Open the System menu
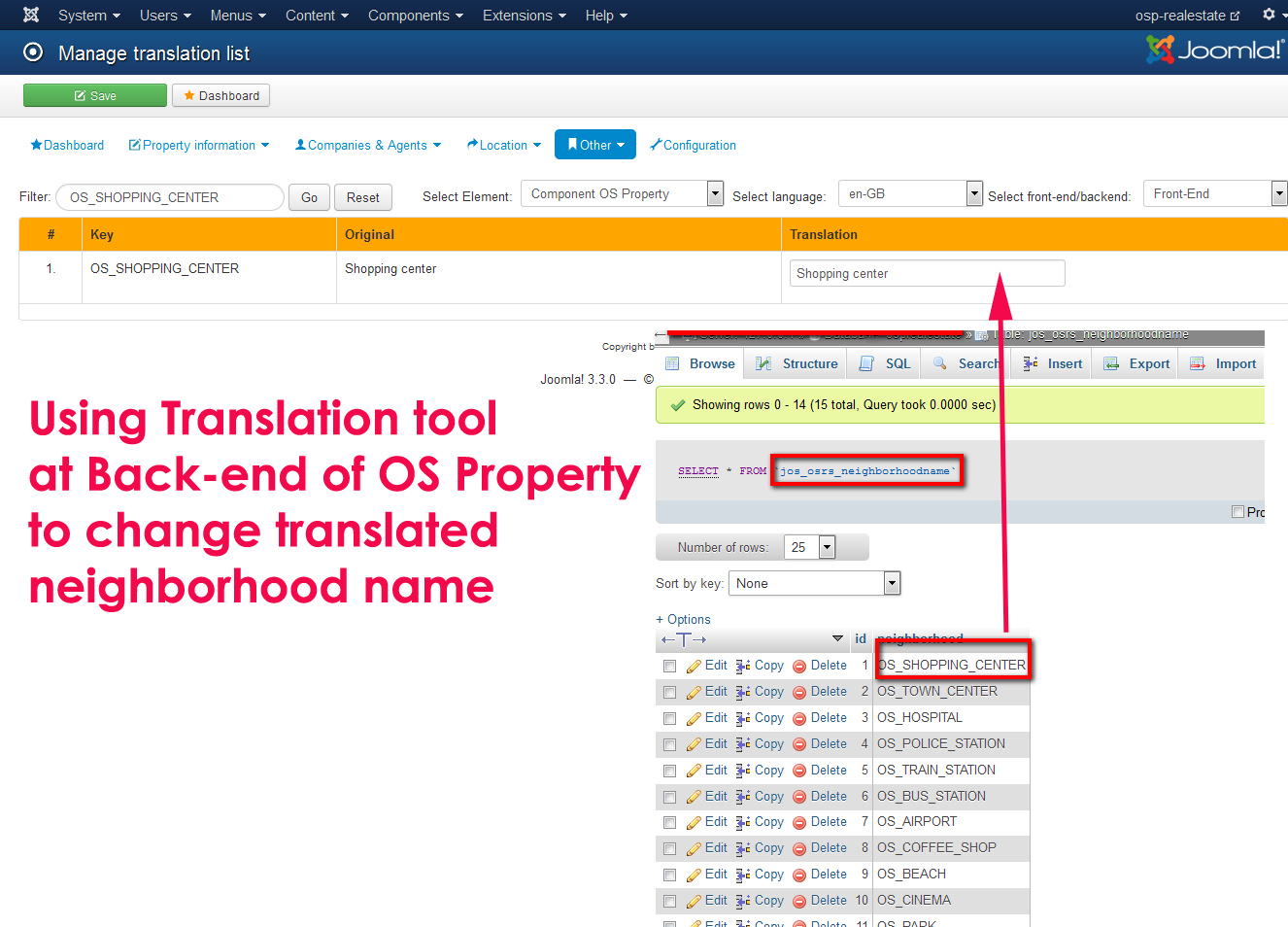Viewport: 1288px width, 927px height. click(x=89, y=16)
